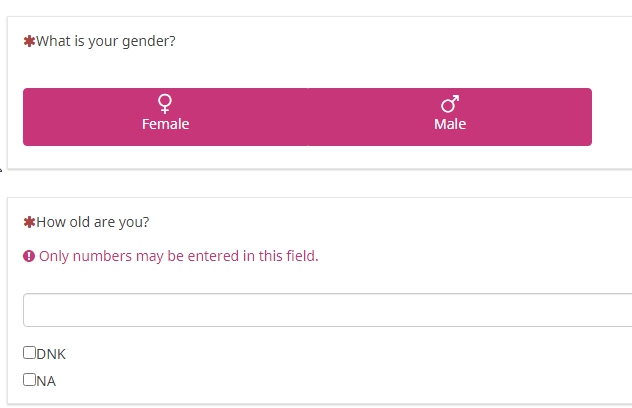Click the 'Male' text label
The width and height of the screenshot is (632, 408).
coord(450,125)
